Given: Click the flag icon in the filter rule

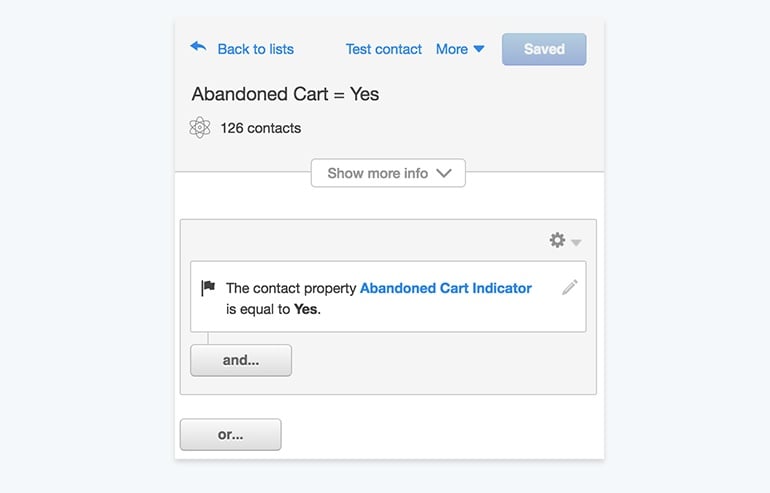Looking at the screenshot, I should 208,287.
